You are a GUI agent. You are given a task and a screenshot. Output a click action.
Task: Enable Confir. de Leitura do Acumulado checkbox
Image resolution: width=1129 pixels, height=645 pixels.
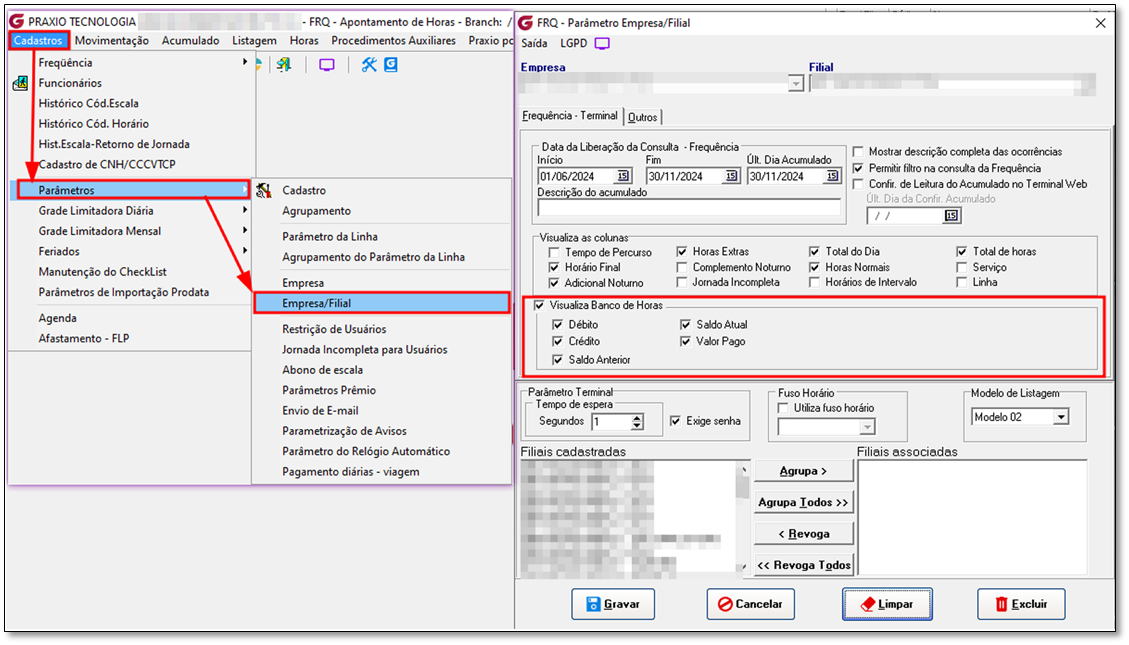[x=858, y=184]
